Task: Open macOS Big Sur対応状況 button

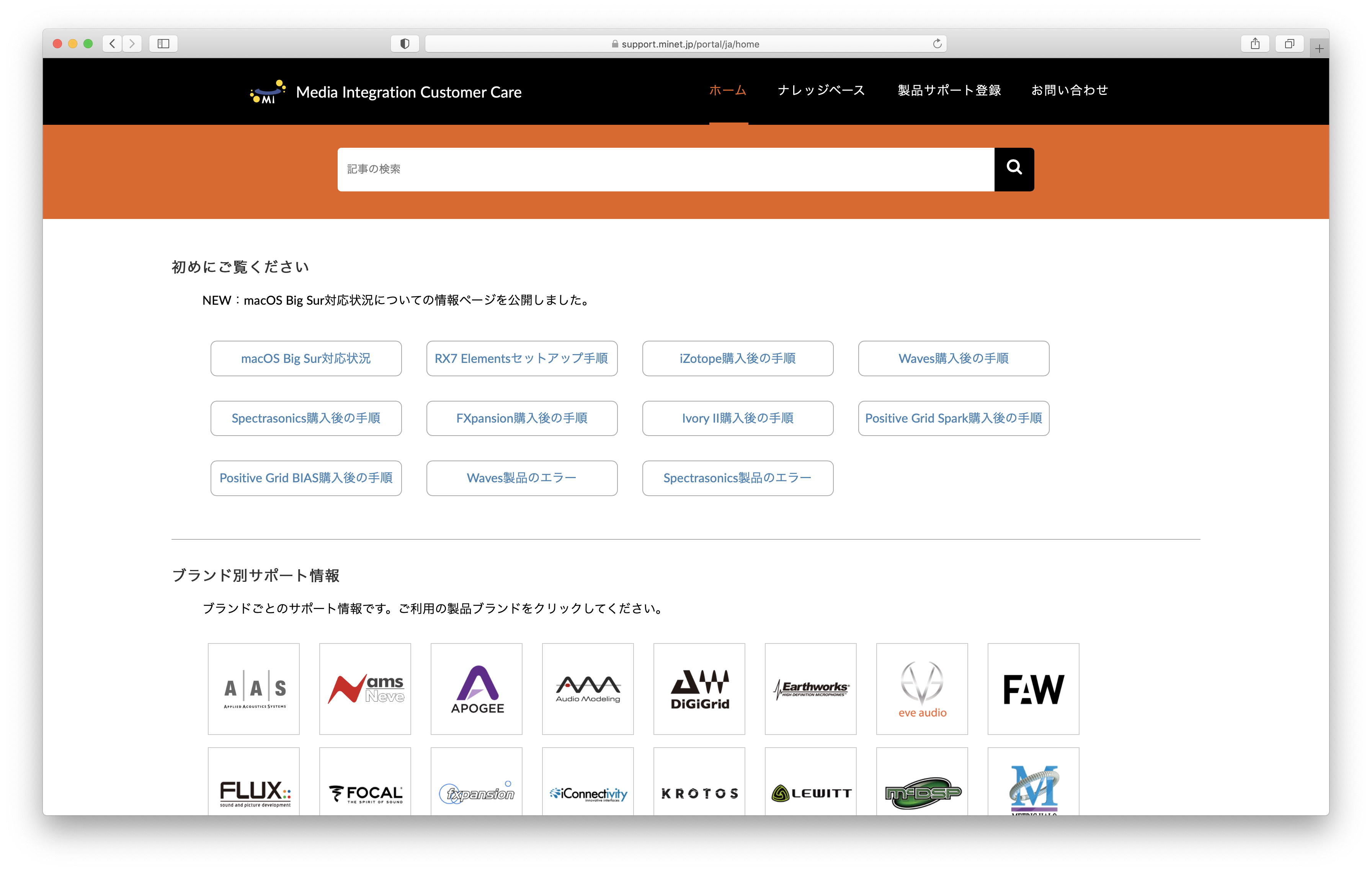Action: click(306, 358)
